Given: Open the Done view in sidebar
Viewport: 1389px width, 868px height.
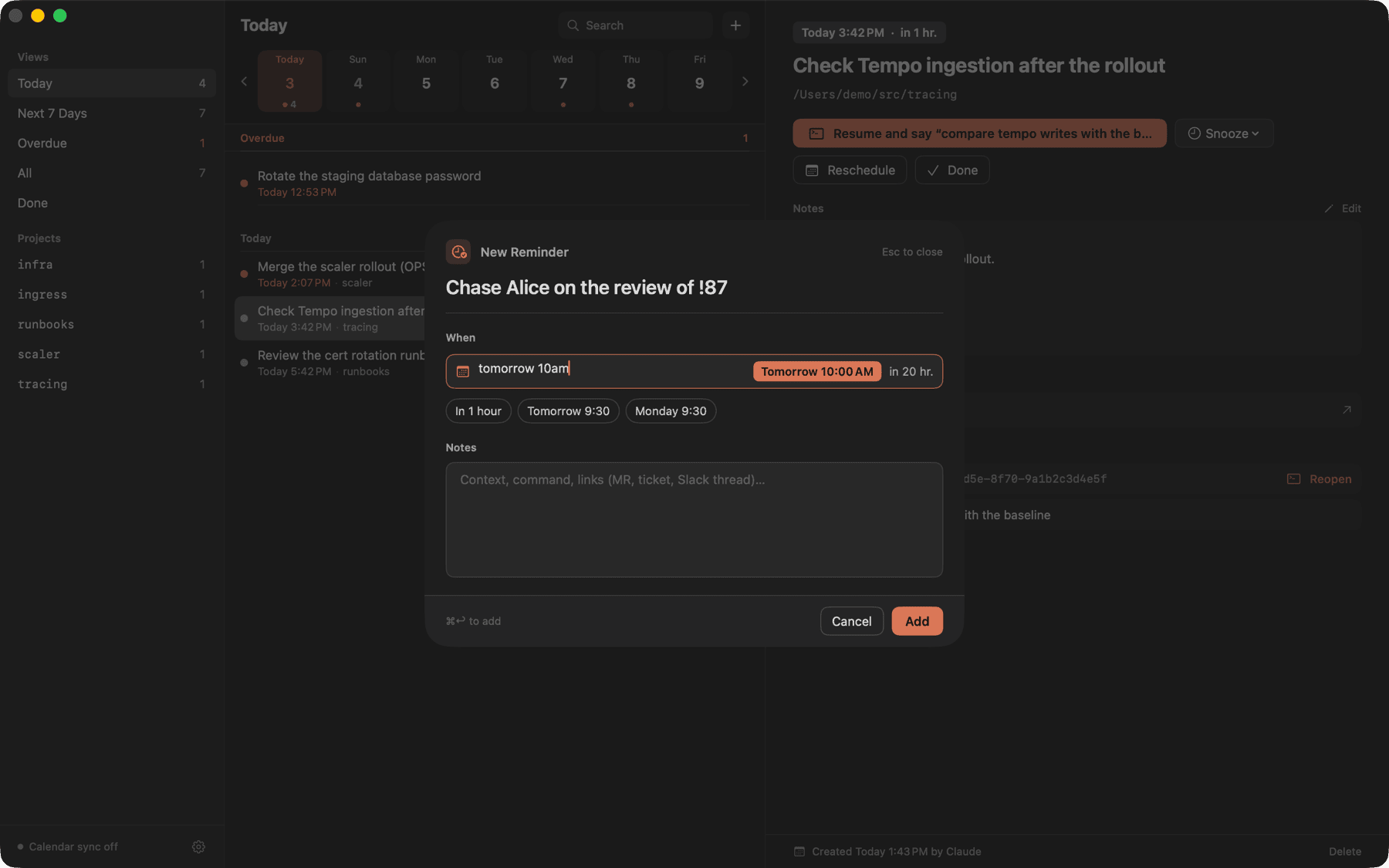Looking at the screenshot, I should [112, 203].
